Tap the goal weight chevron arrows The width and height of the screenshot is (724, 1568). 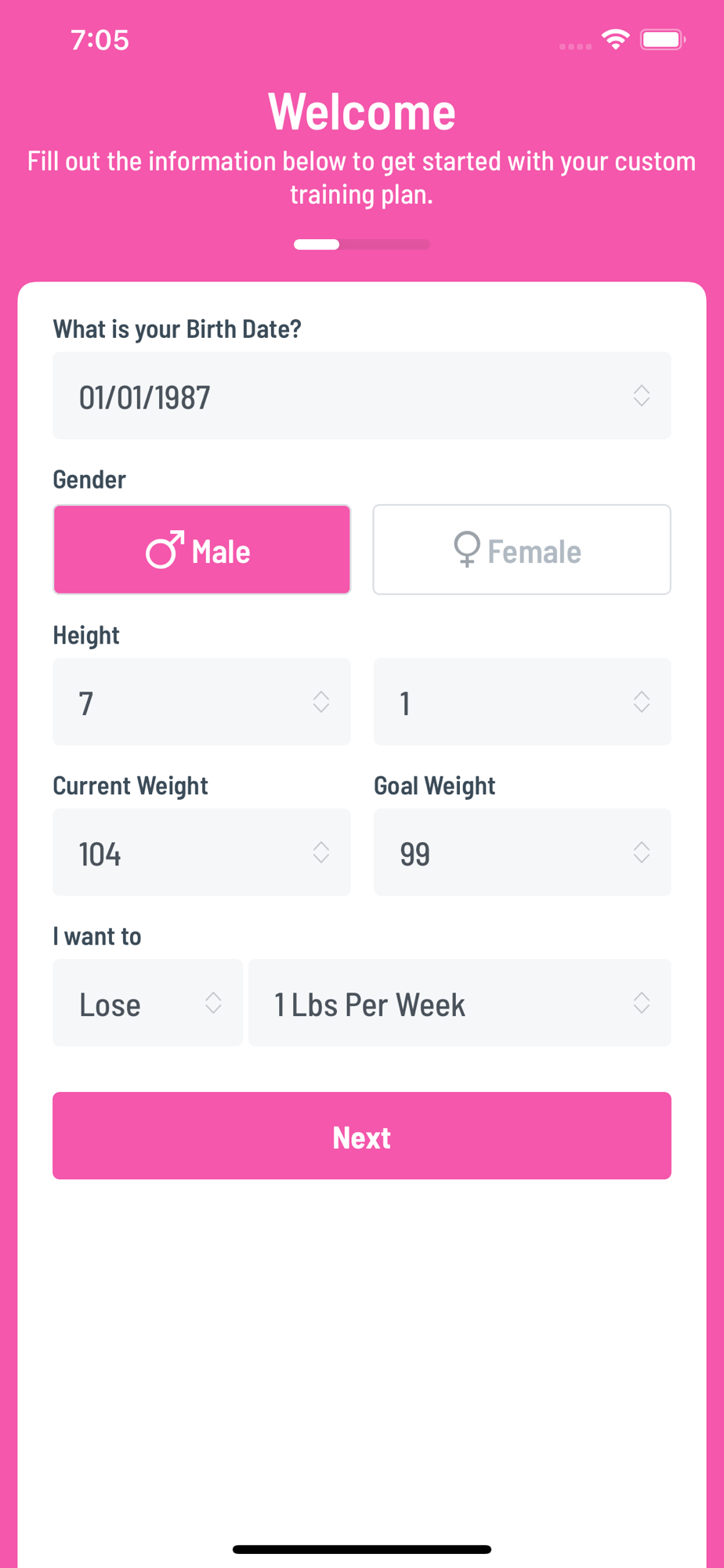(x=642, y=852)
